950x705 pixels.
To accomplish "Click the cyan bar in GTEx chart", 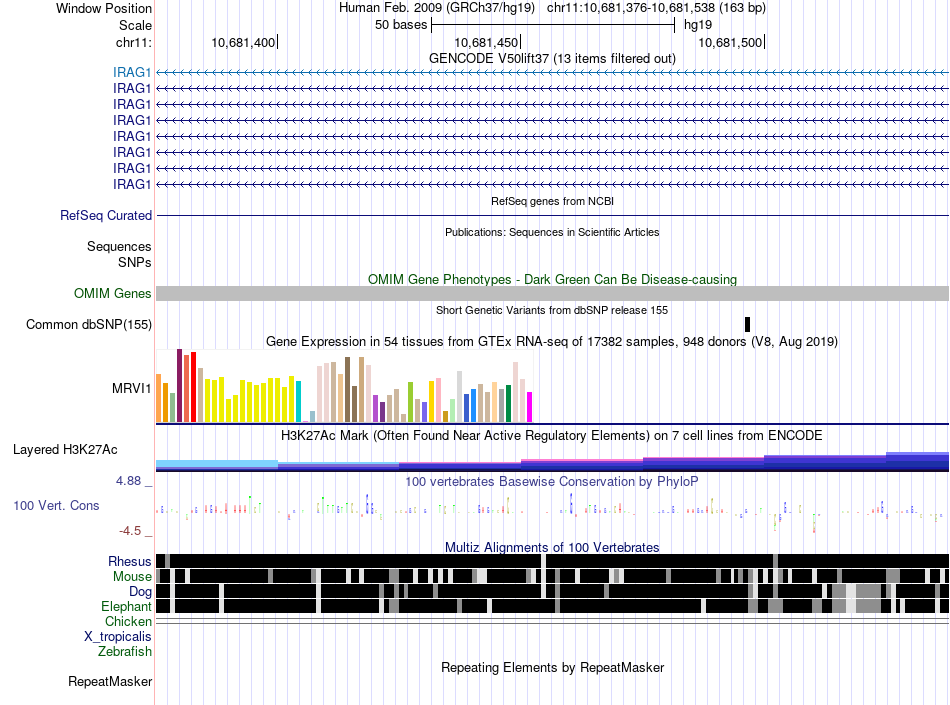I will (x=298, y=402).
